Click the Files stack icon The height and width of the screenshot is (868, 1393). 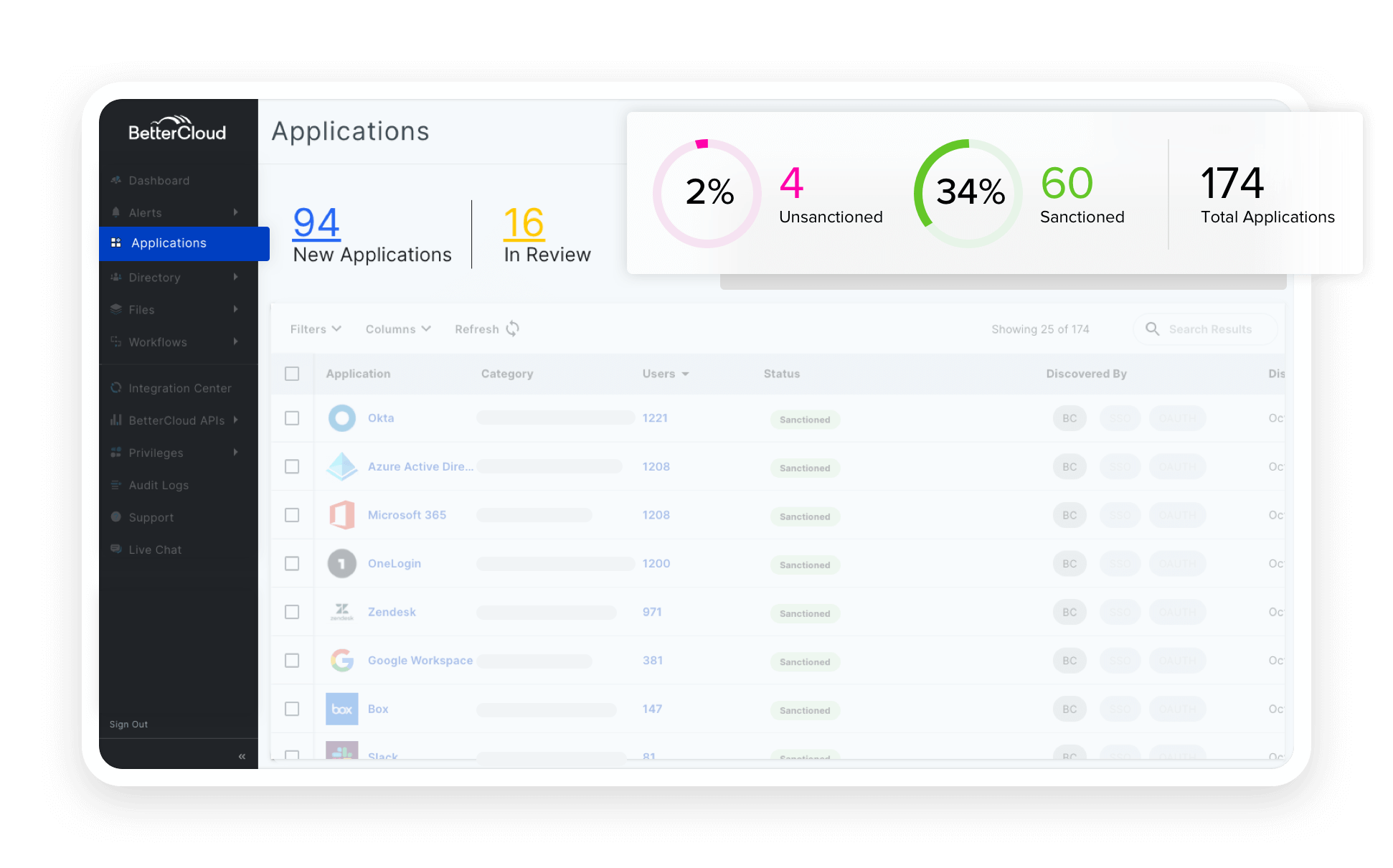[116, 309]
